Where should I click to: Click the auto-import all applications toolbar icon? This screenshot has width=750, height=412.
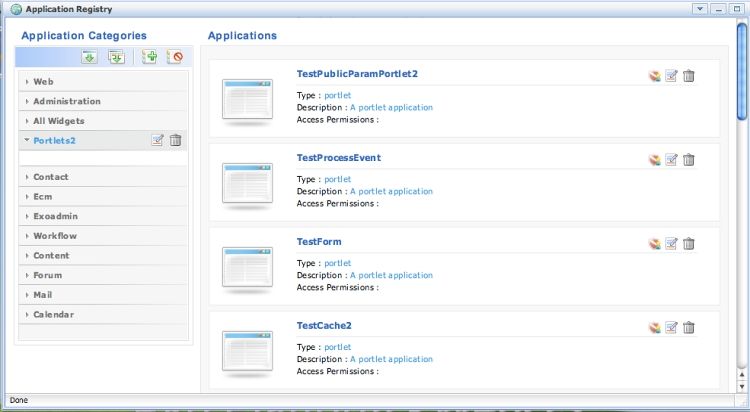tap(116, 57)
